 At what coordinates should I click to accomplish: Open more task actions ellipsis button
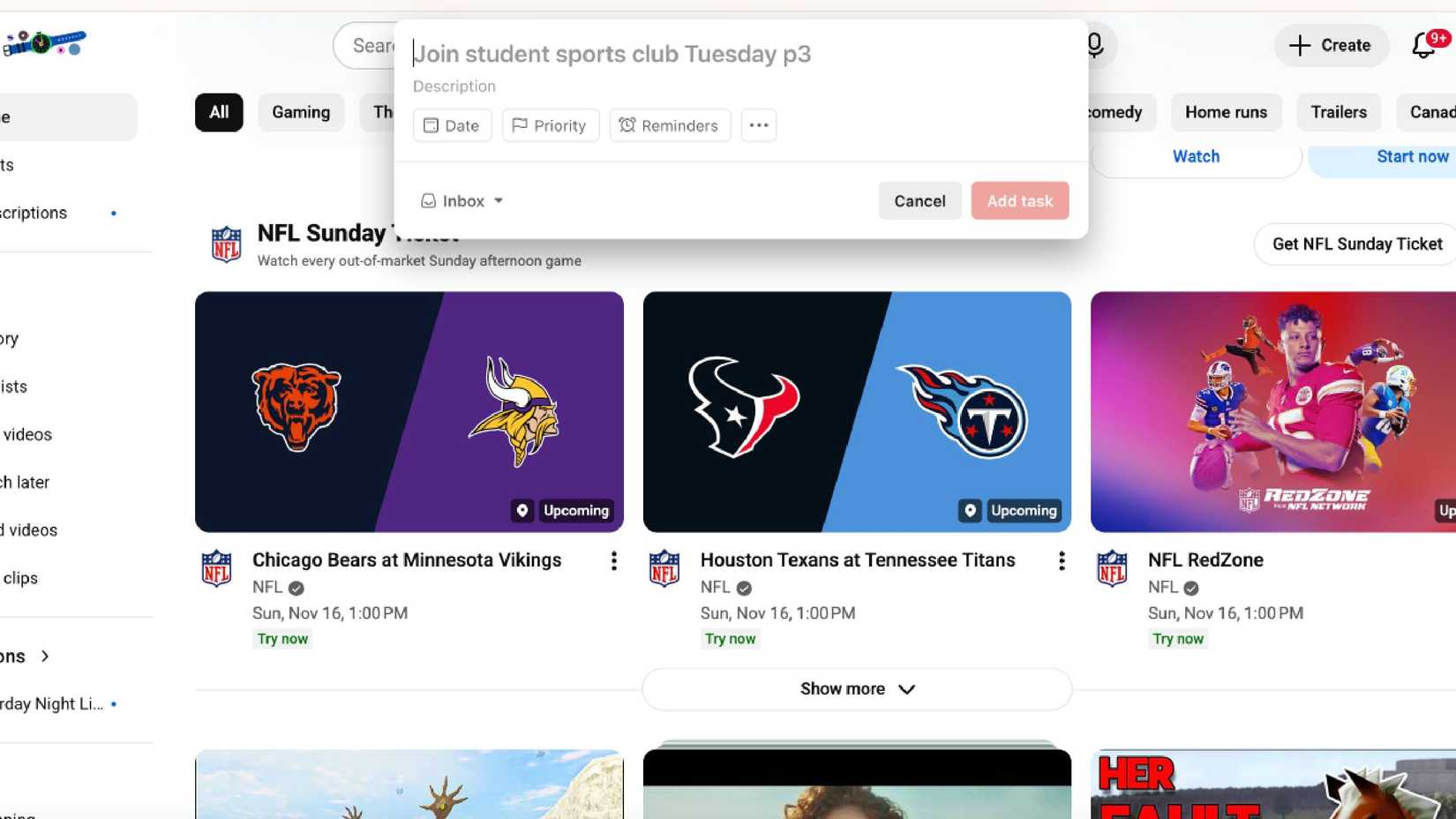coord(759,125)
